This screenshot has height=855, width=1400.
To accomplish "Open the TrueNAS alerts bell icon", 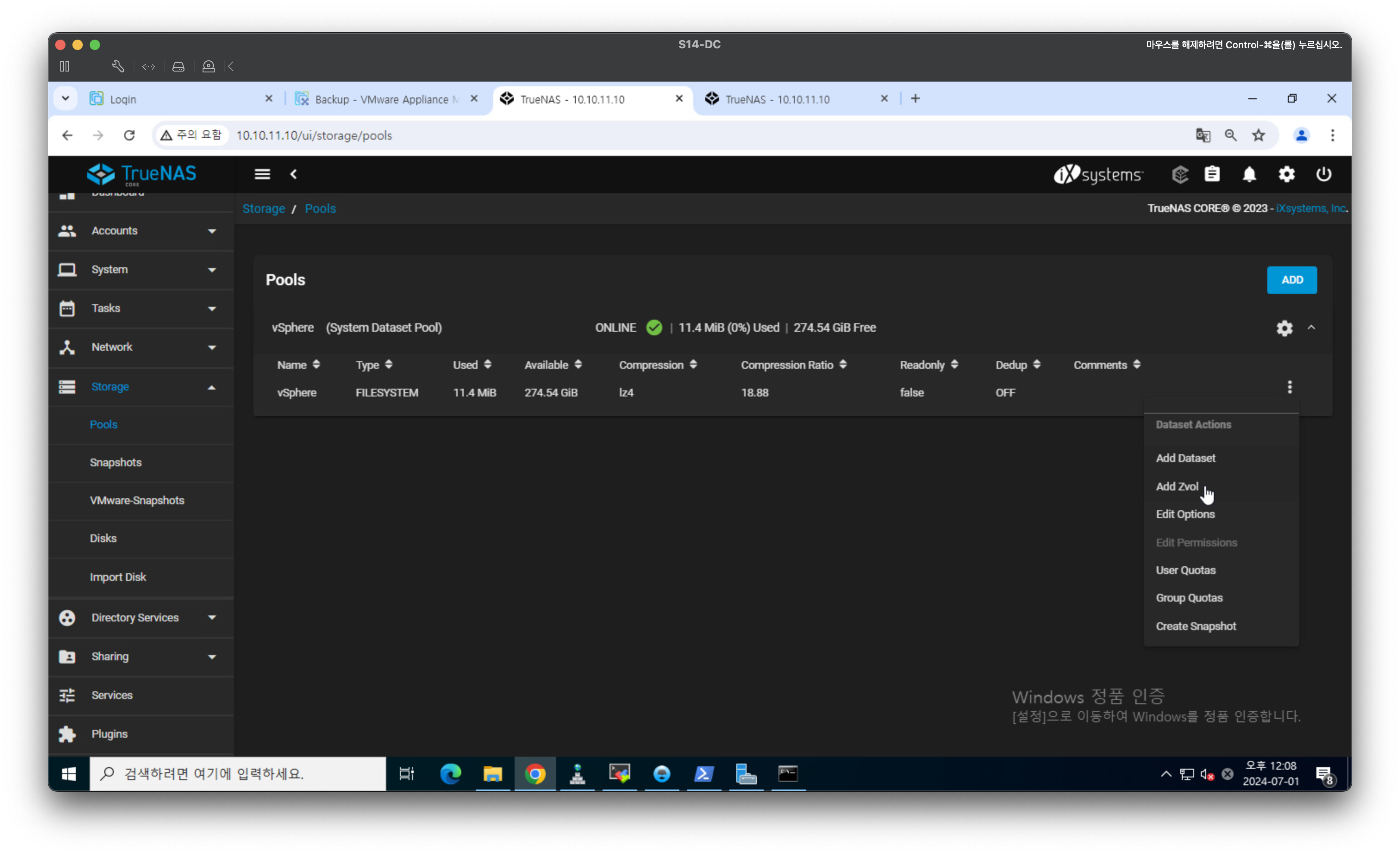I will click(x=1249, y=175).
